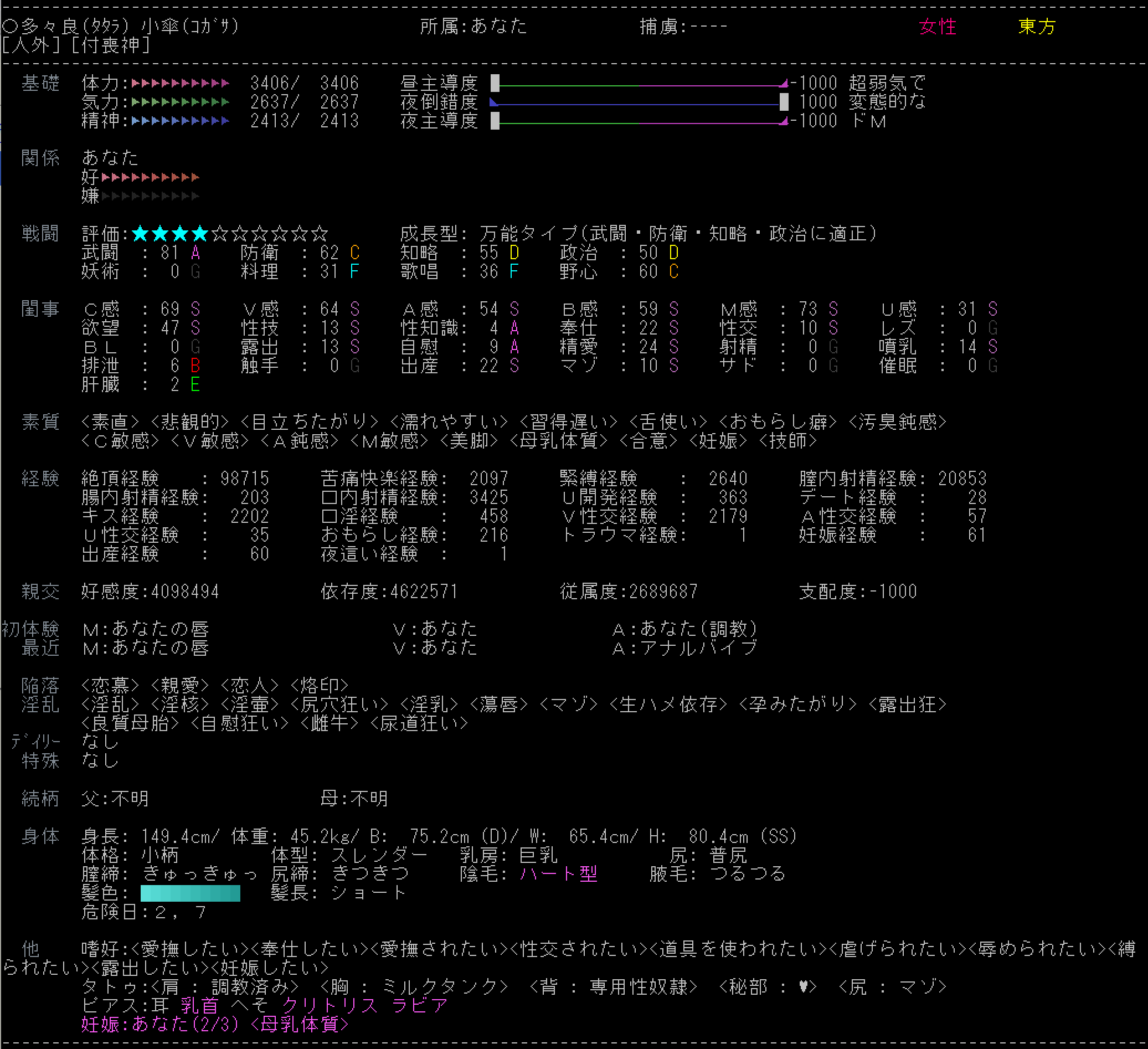
Task: Click the <母乳体質> trait tag
Action: [558, 441]
